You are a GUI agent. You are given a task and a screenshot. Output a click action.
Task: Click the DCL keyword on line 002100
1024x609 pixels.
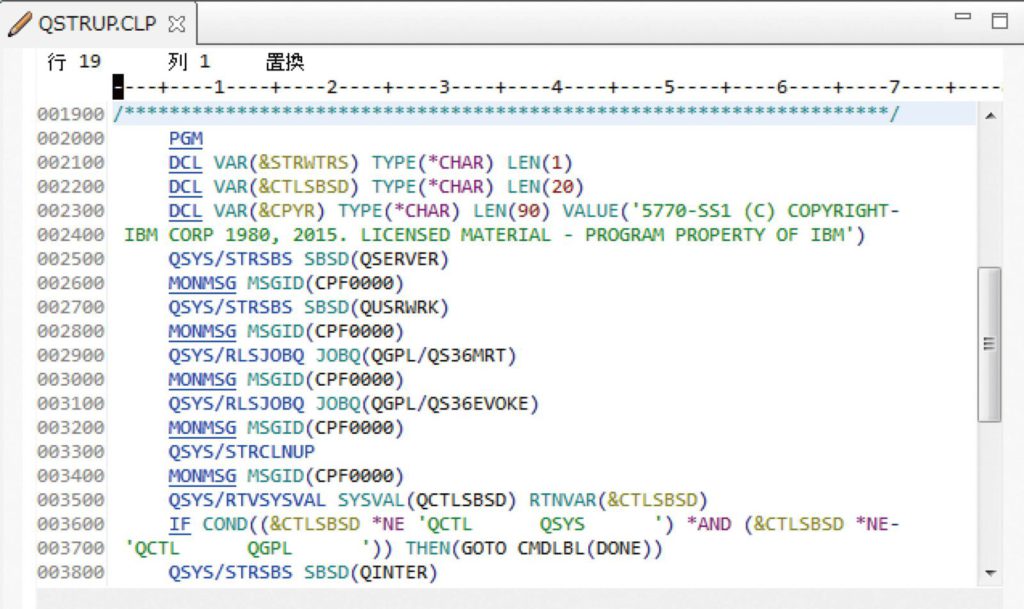(185, 163)
